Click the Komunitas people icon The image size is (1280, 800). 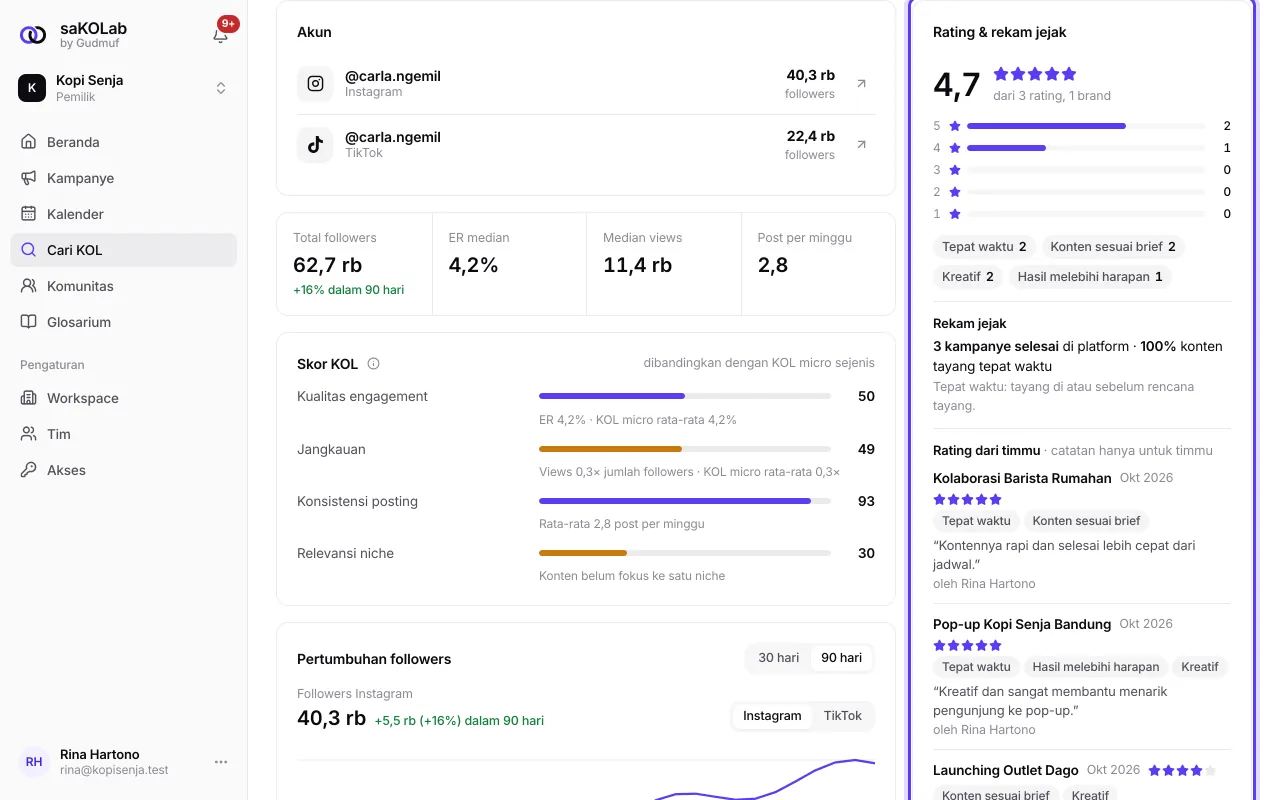click(28, 286)
